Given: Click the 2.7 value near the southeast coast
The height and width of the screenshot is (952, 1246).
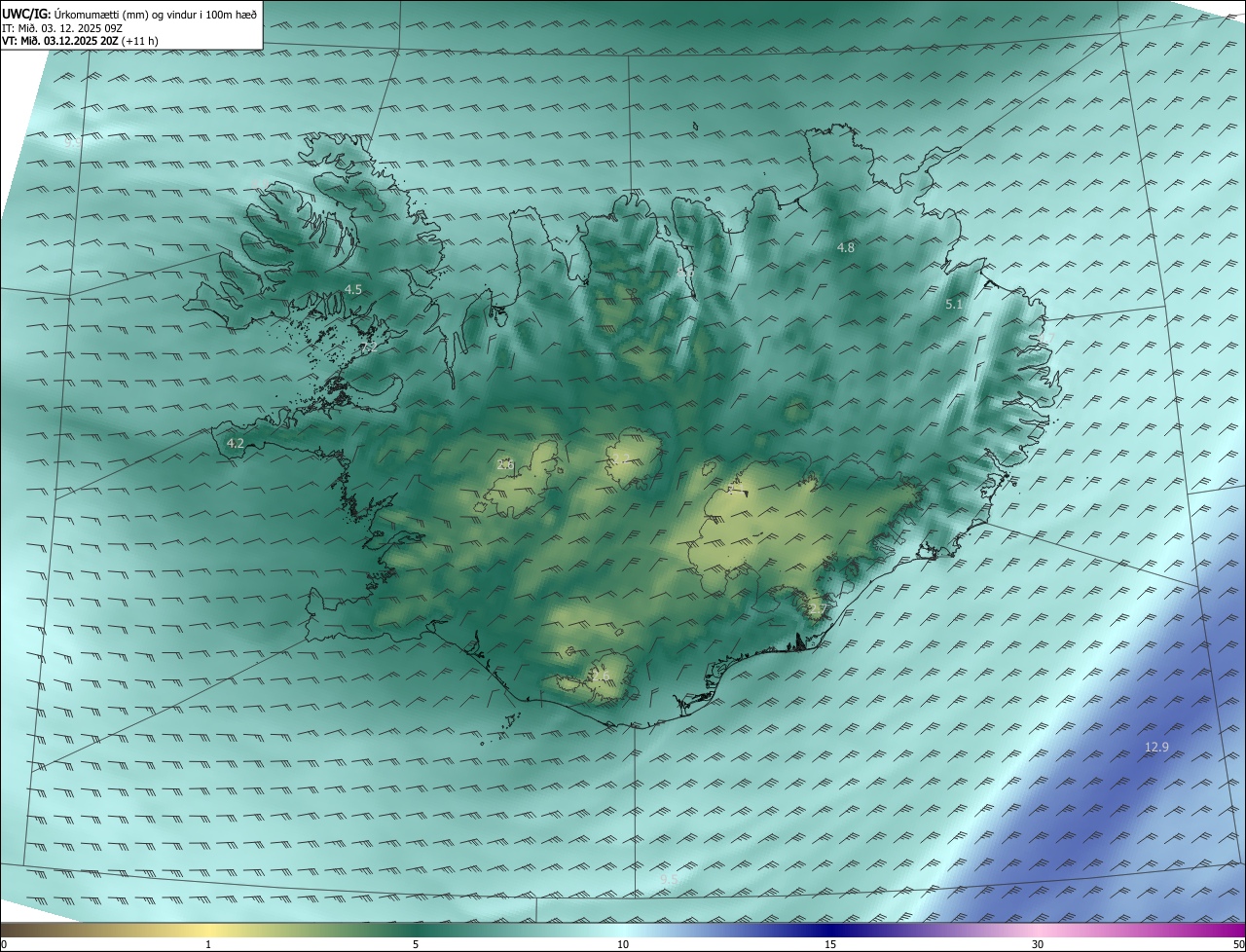Looking at the screenshot, I should tap(817, 610).
